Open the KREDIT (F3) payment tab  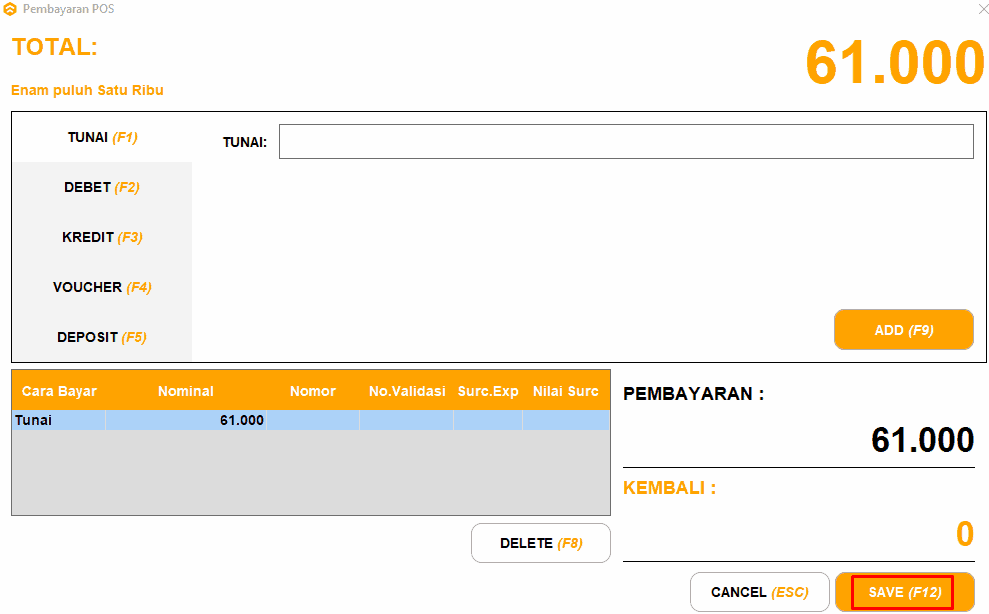point(102,237)
